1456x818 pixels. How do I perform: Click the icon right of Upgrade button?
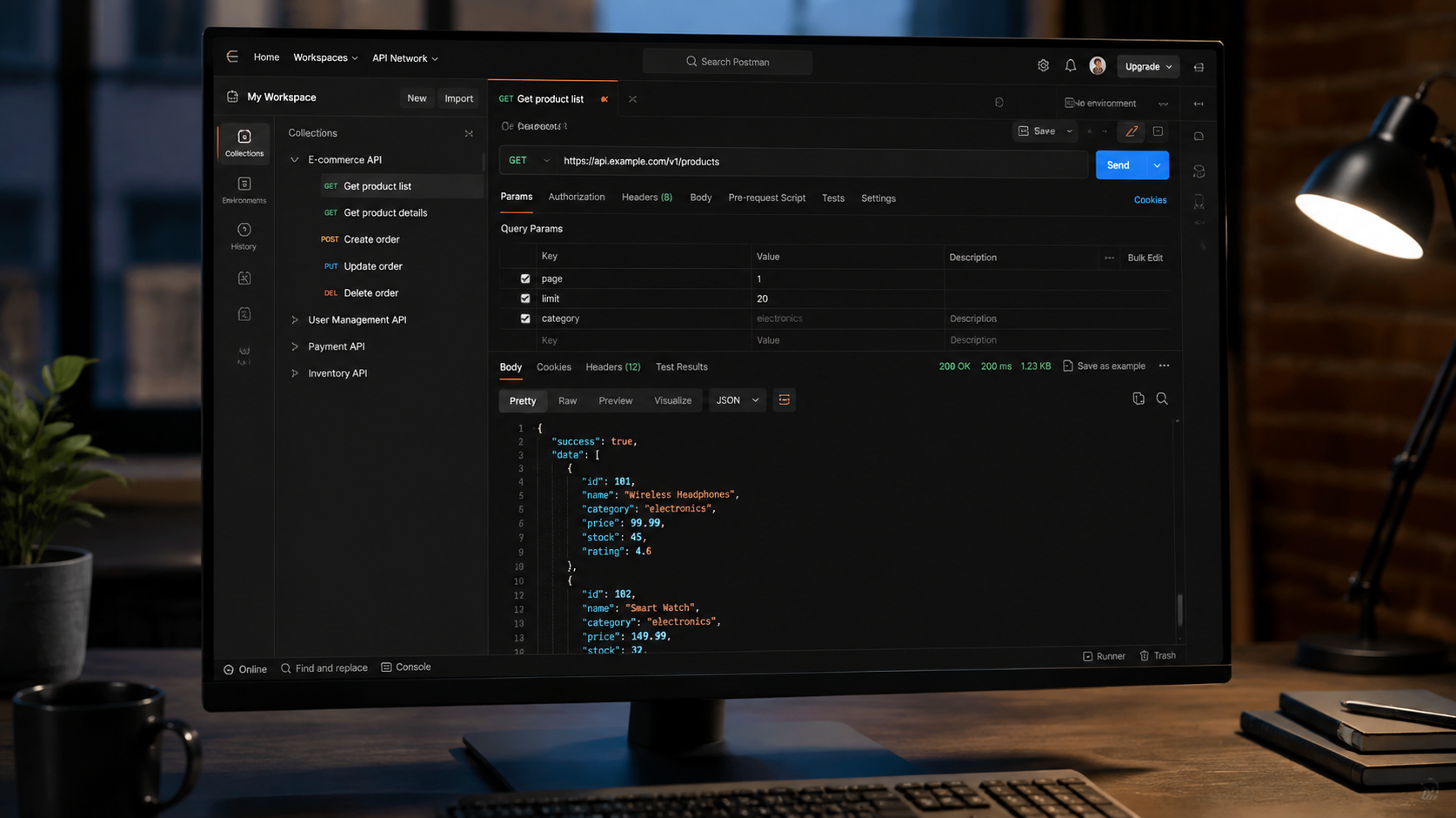click(x=1199, y=67)
